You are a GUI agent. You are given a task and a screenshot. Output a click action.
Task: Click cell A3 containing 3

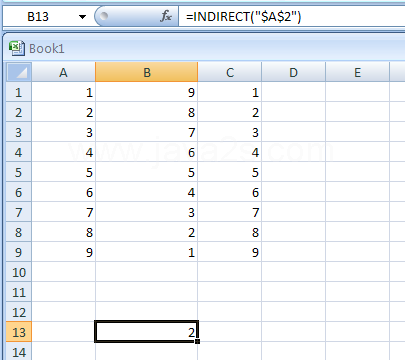tap(63, 132)
